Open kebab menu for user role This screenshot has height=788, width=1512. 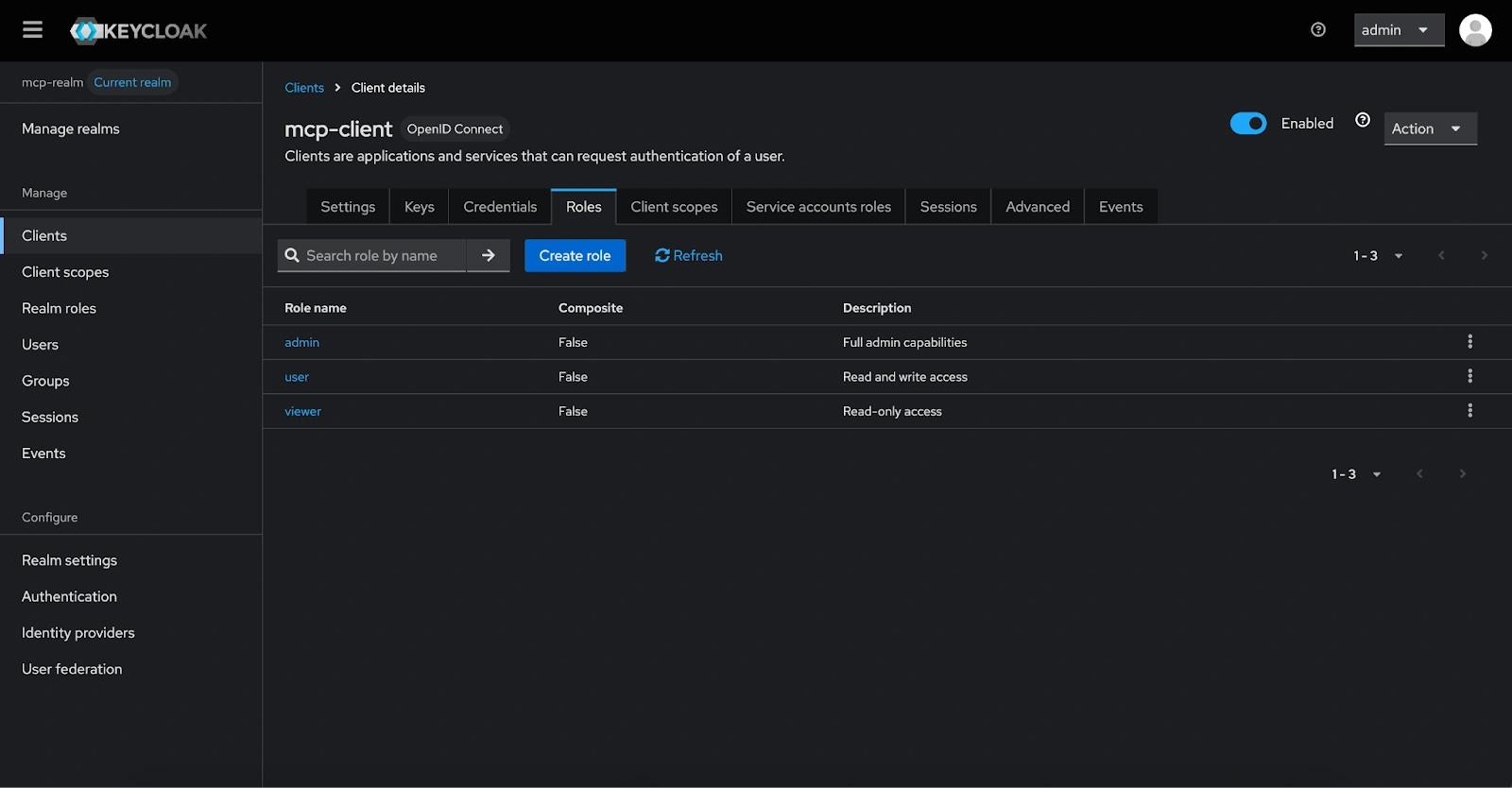coord(1469,376)
